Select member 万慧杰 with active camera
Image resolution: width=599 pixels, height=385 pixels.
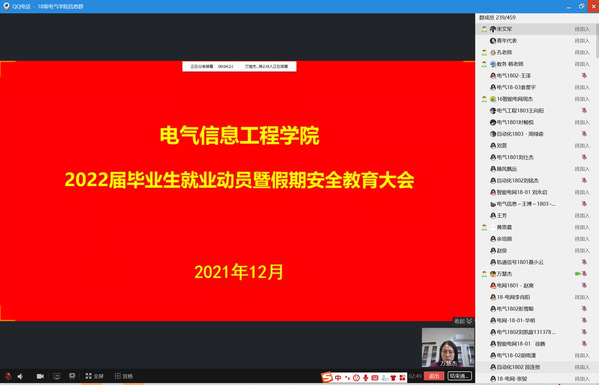535,274
